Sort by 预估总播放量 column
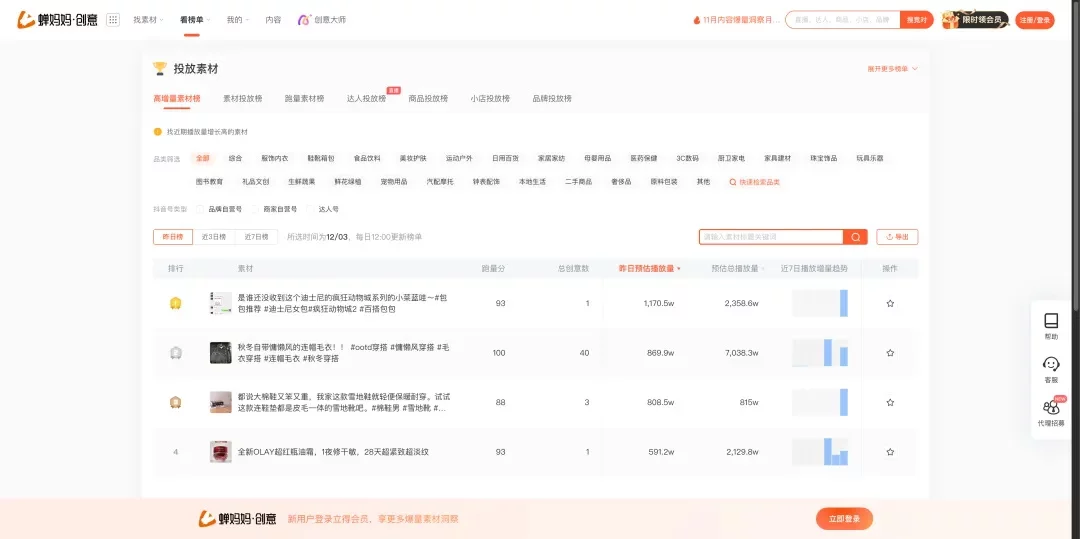Viewport: 1080px width, 539px height. pyautogui.click(x=738, y=268)
